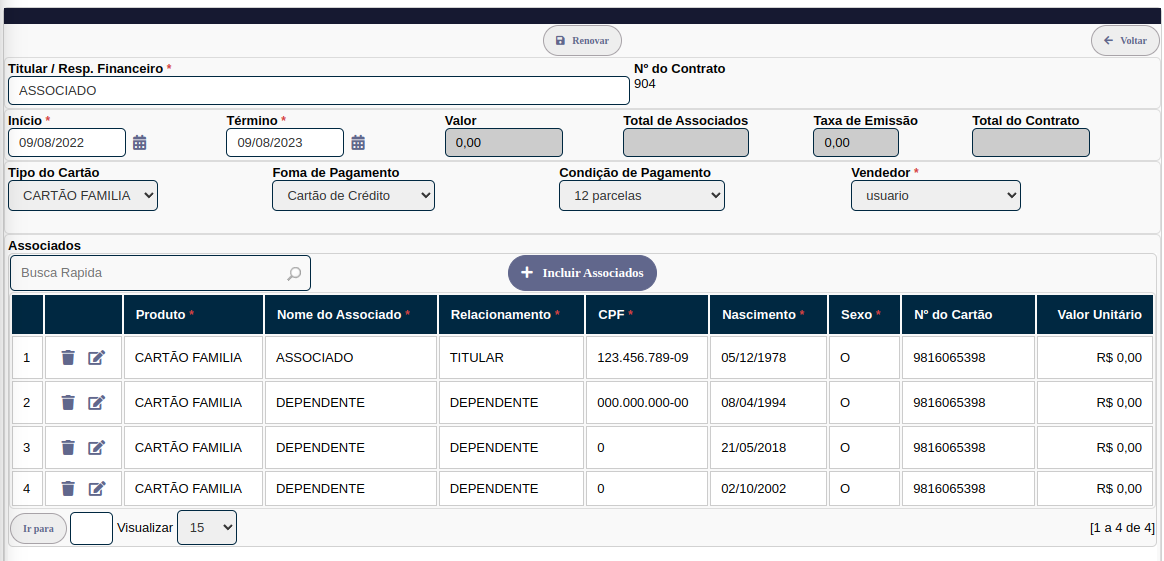The height and width of the screenshot is (561, 1164).
Task: Open the Tipo do Cartão dropdown
Action: click(x=83, y=196)
